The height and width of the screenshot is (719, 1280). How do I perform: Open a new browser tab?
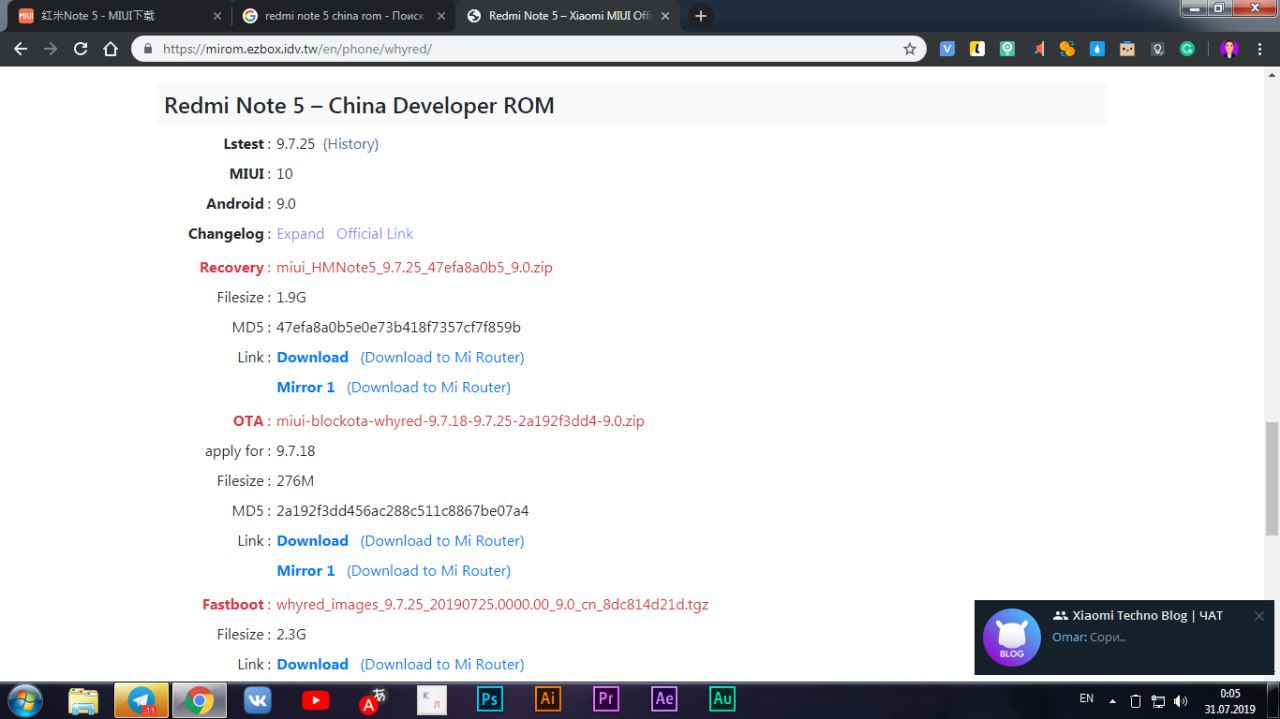[701, 16]
